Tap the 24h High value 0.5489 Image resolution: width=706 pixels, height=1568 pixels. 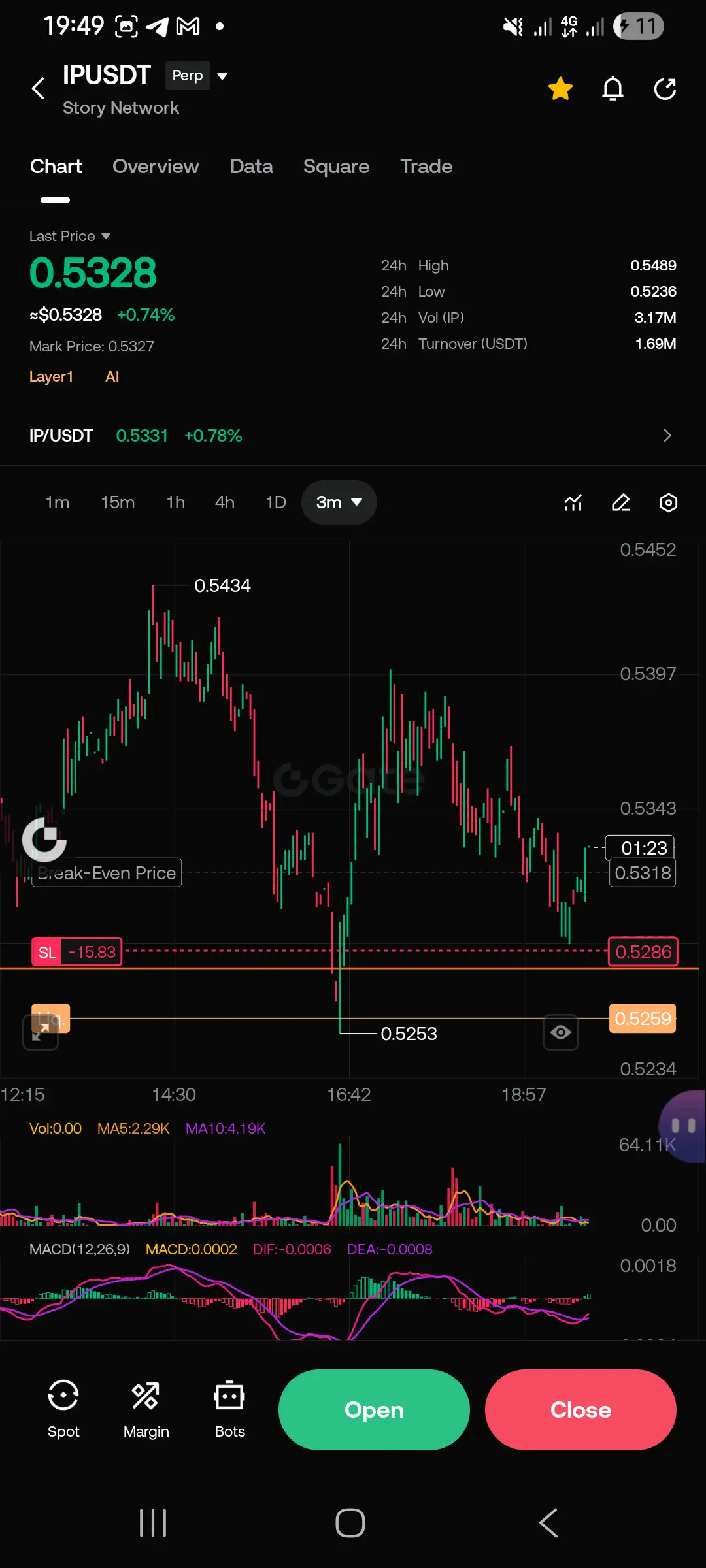653,265
